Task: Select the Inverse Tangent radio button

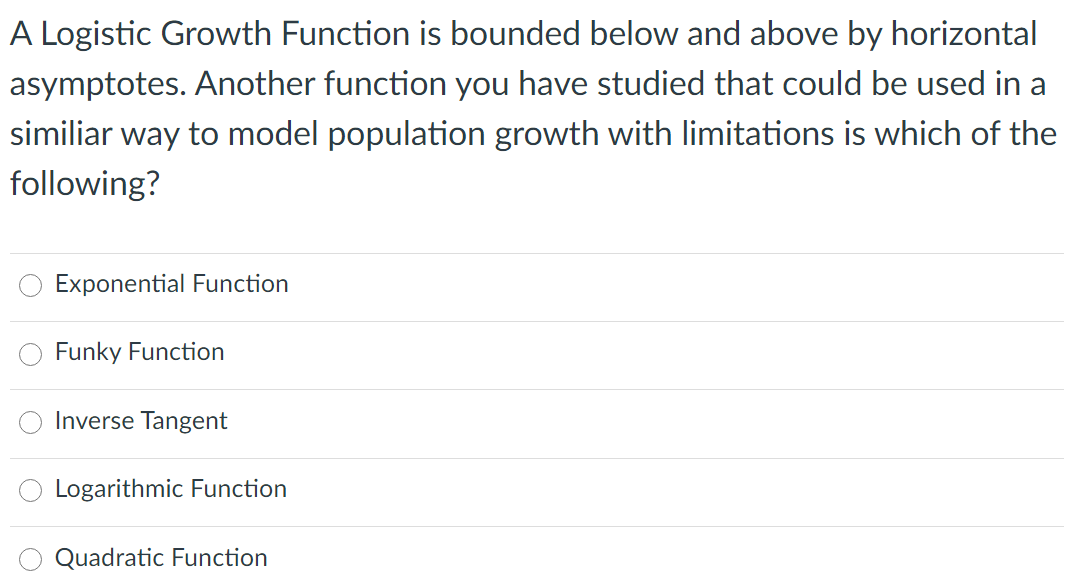Action: point(30,422)
